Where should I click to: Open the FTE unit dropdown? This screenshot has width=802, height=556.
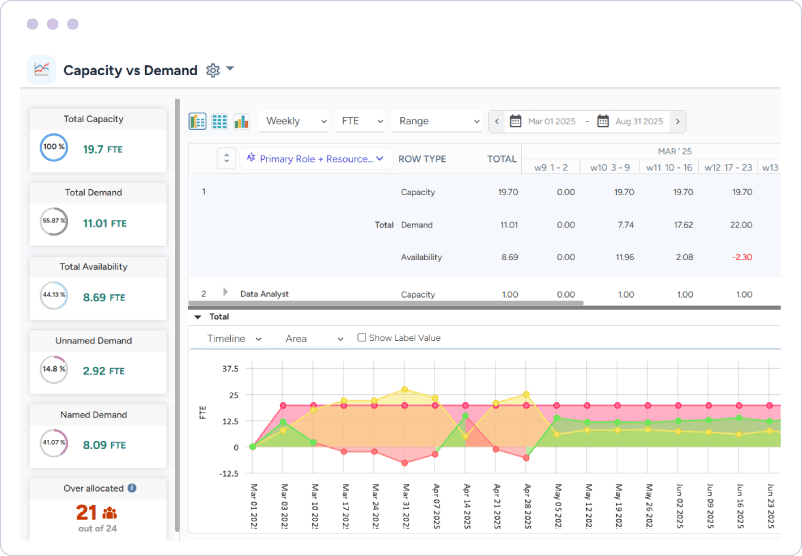(x=360, y=121)
